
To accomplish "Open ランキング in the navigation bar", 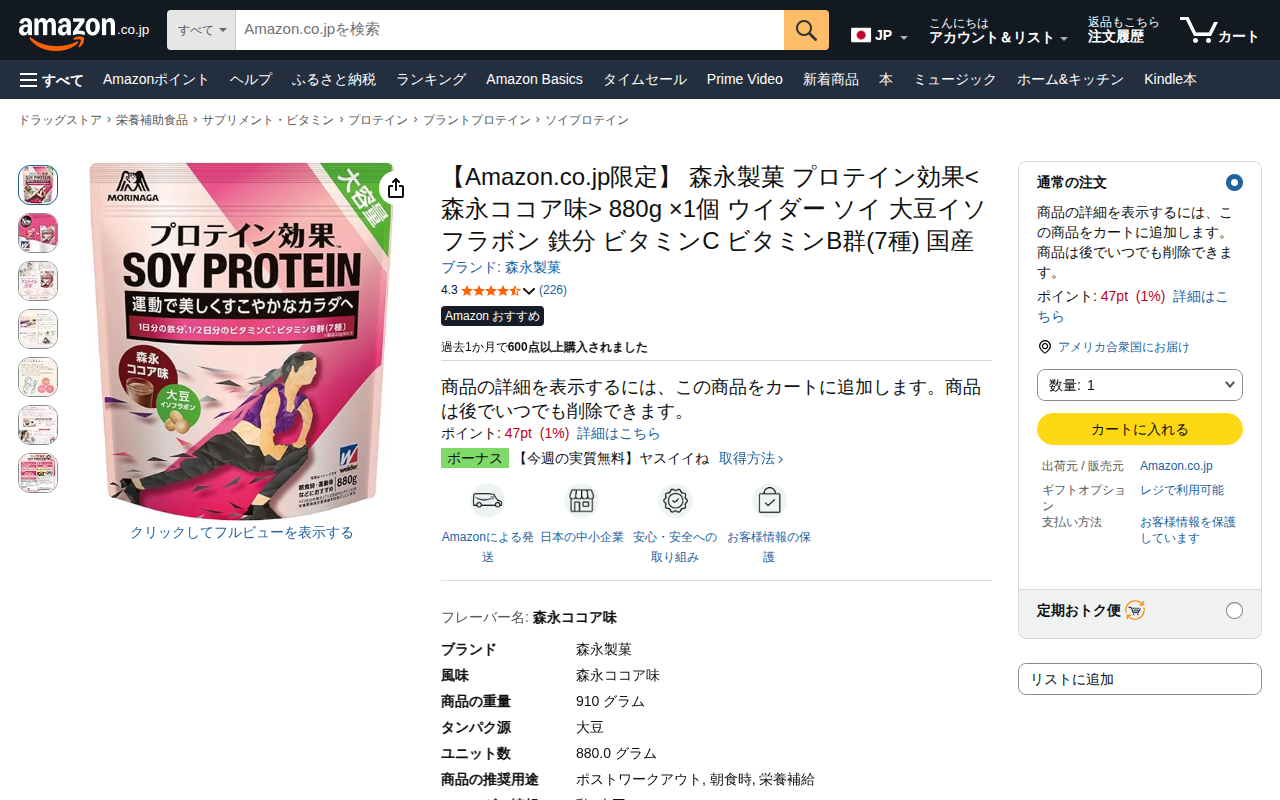I will coord(431,79).
